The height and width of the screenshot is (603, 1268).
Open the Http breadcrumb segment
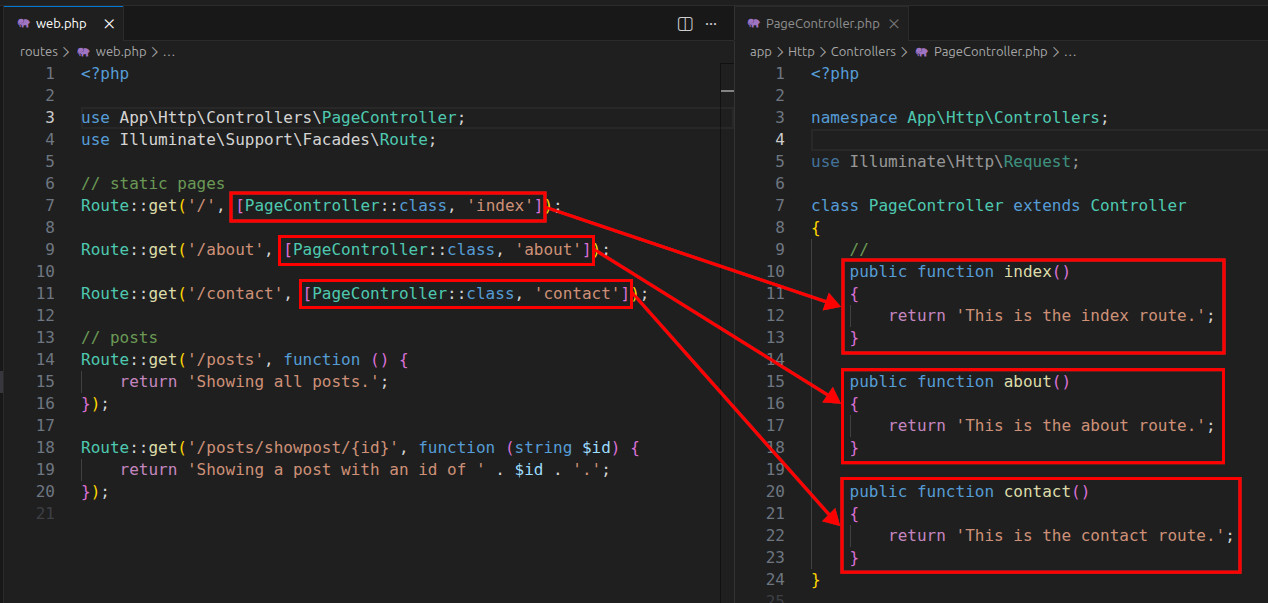pyautogui.click(x=801, y=52)
